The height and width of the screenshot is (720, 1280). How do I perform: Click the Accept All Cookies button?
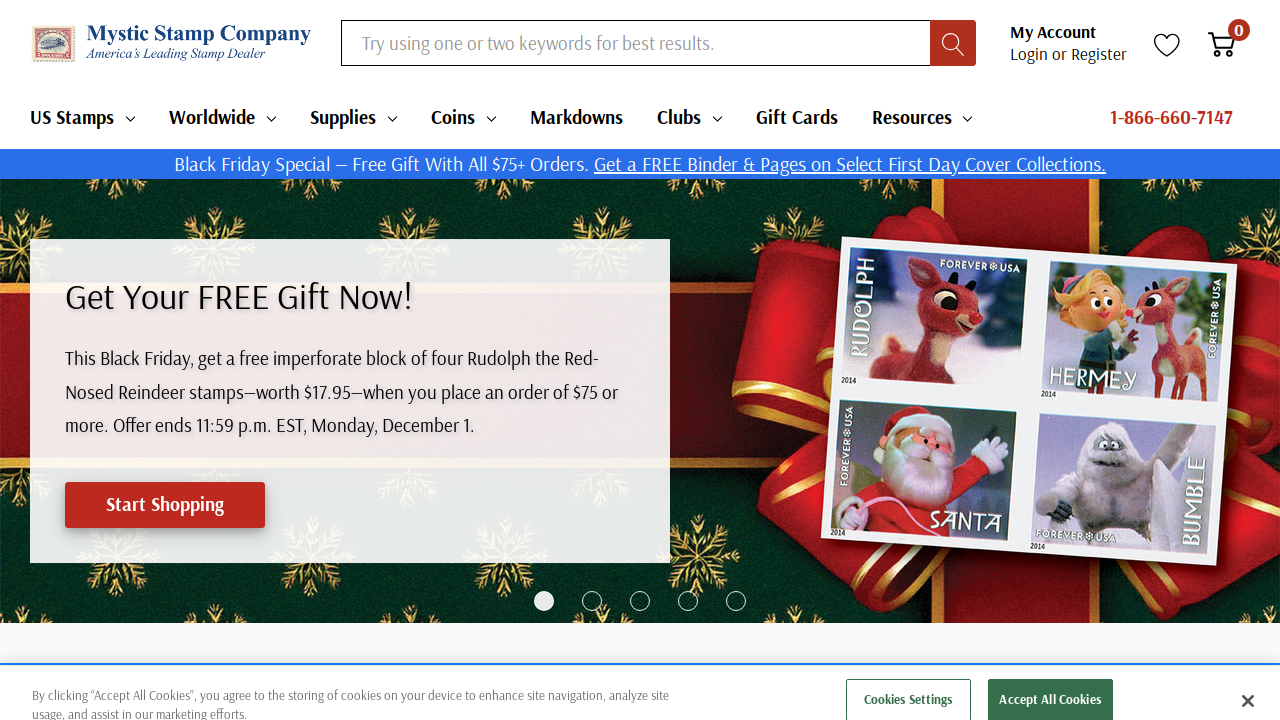1050,699
